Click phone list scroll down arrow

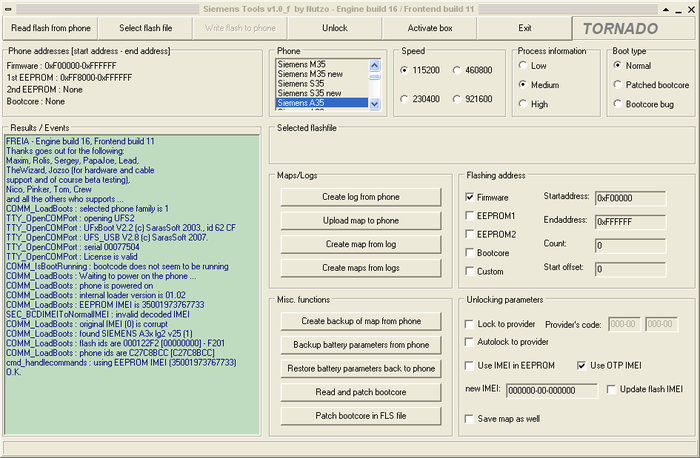(375, 104)
